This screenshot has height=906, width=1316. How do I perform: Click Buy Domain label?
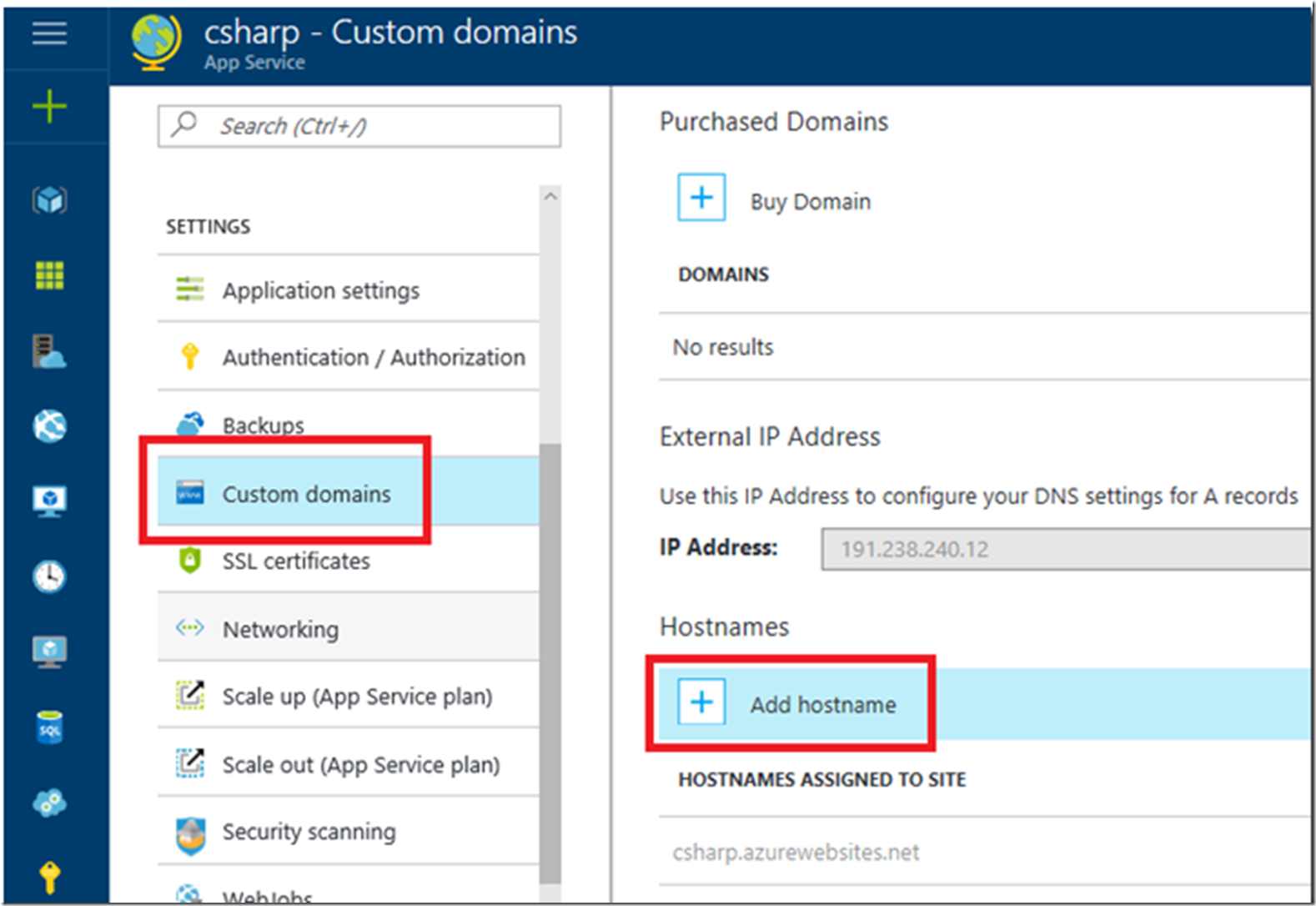(810, 202)
